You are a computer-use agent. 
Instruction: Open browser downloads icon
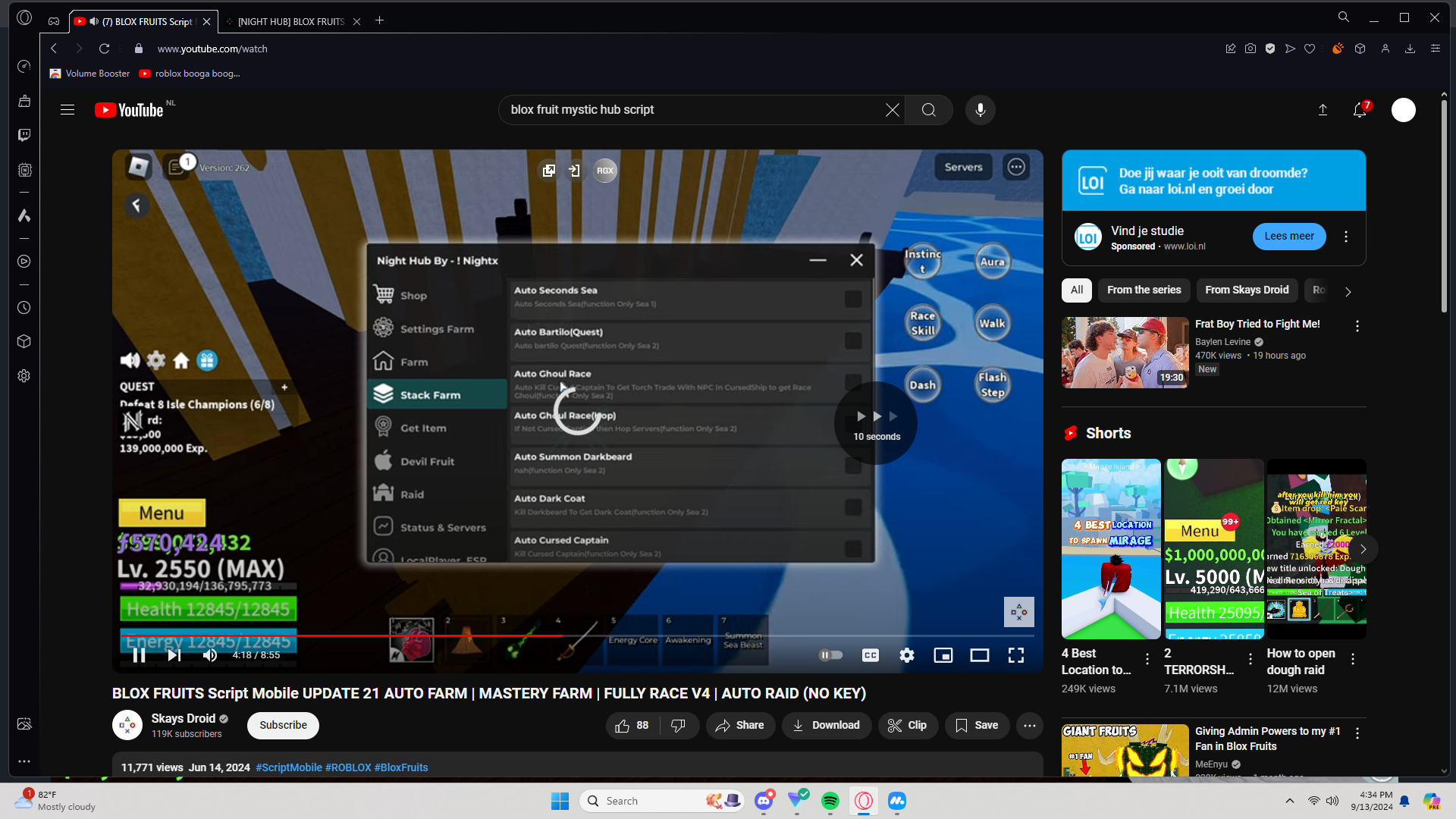coord(1410,49)
